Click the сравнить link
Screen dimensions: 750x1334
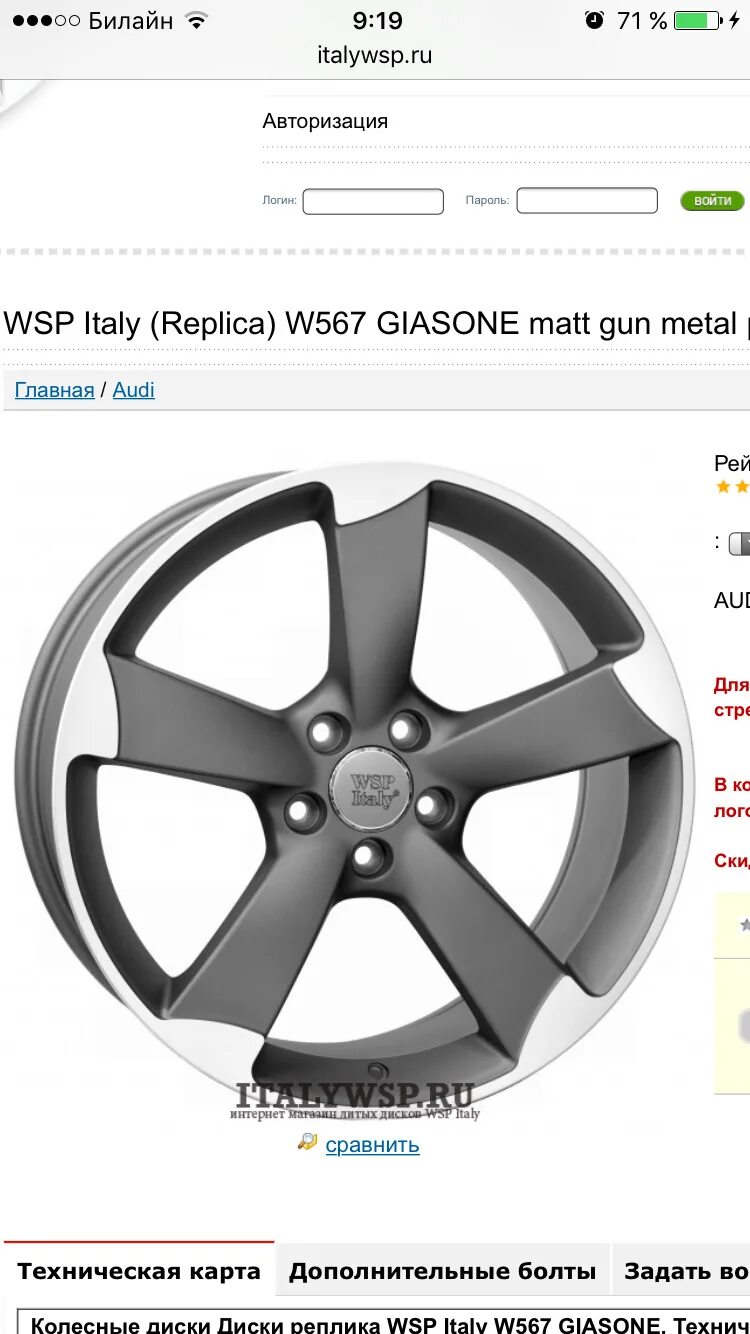372,1145
